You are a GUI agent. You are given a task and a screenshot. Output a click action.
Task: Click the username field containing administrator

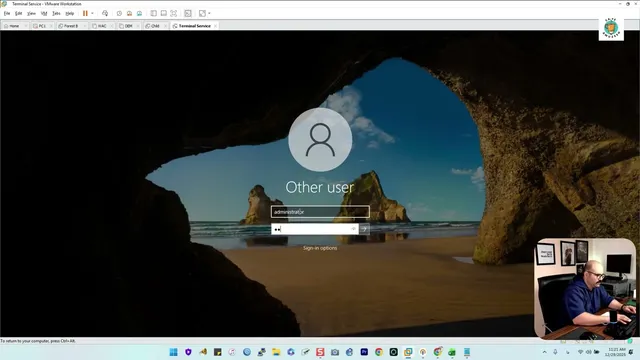(x=320, y=212)
